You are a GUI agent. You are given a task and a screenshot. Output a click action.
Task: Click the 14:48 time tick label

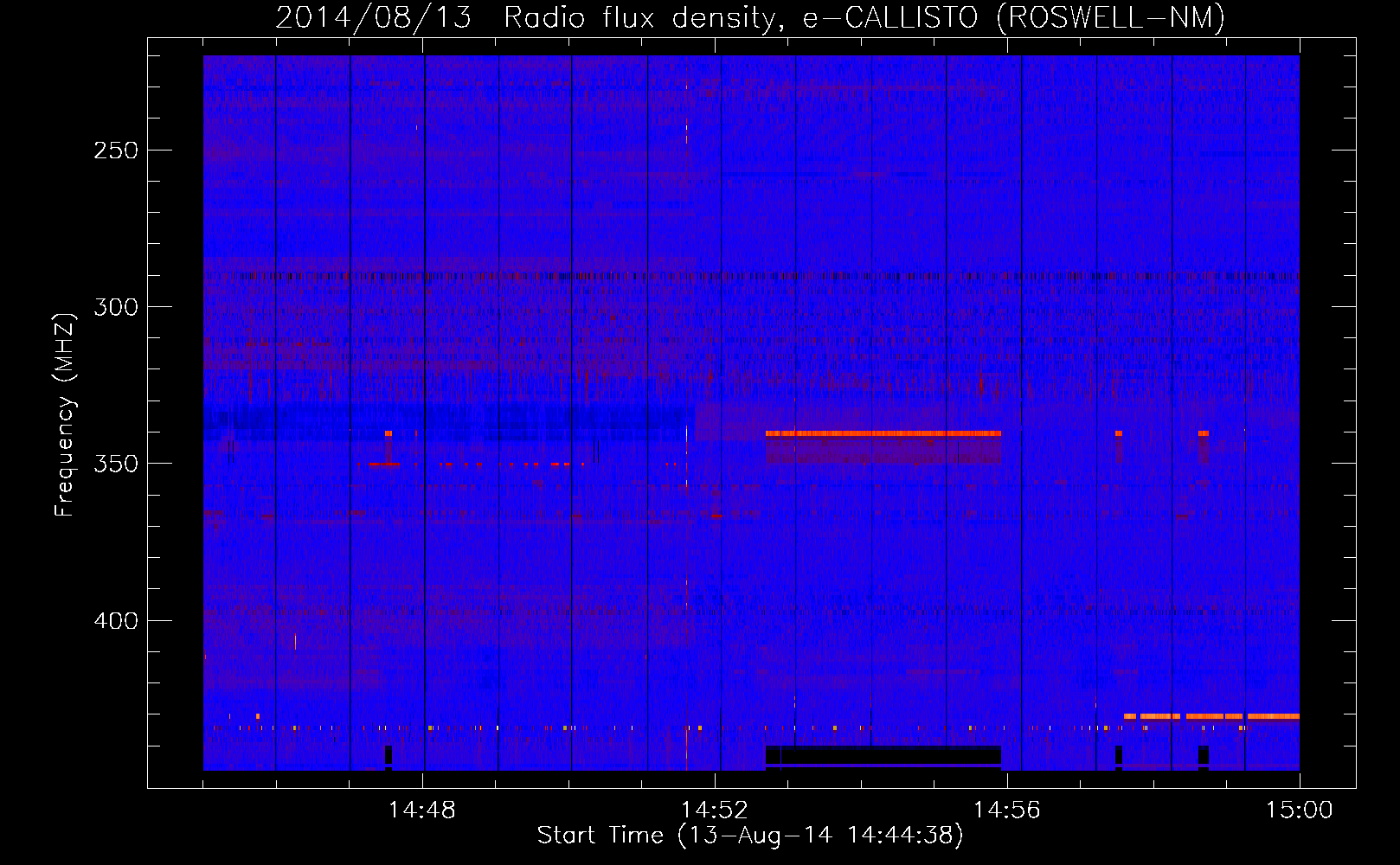422,810
